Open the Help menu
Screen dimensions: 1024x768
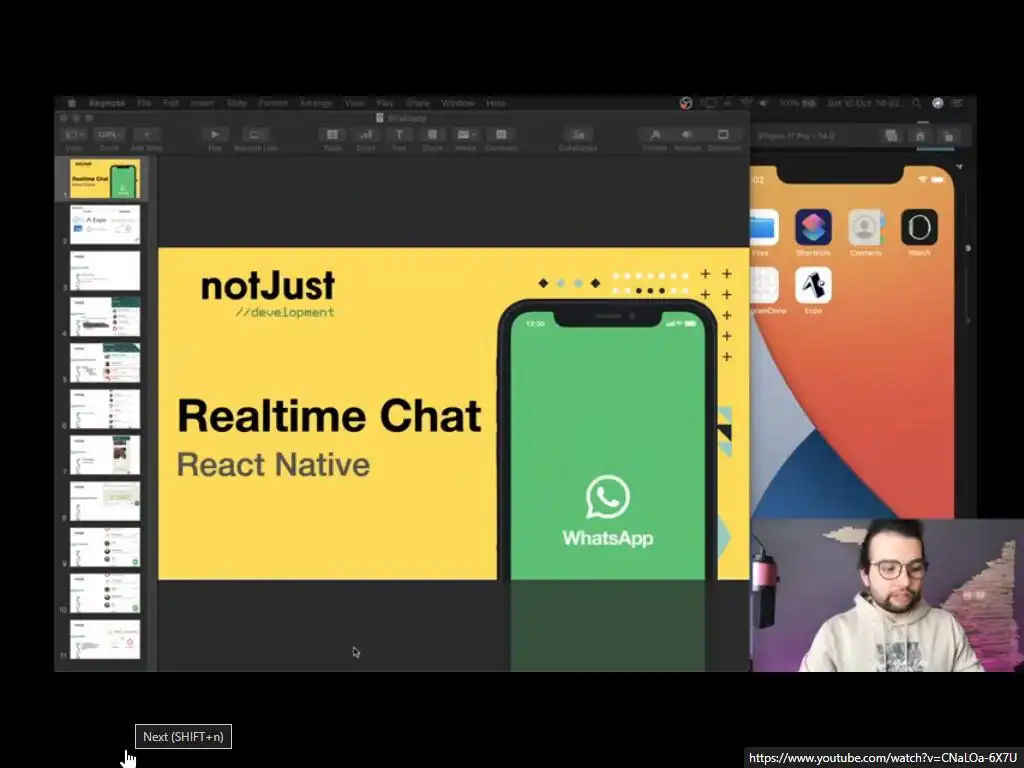point(496,103)
